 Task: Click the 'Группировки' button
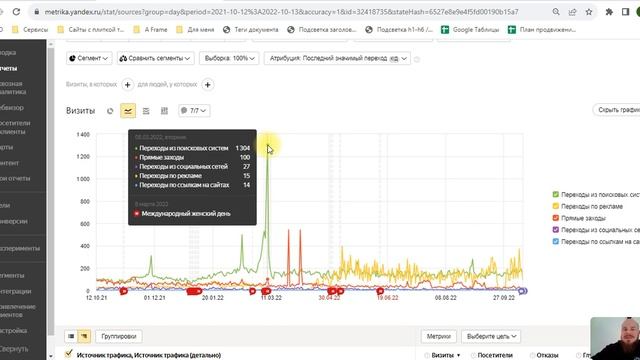119,336
